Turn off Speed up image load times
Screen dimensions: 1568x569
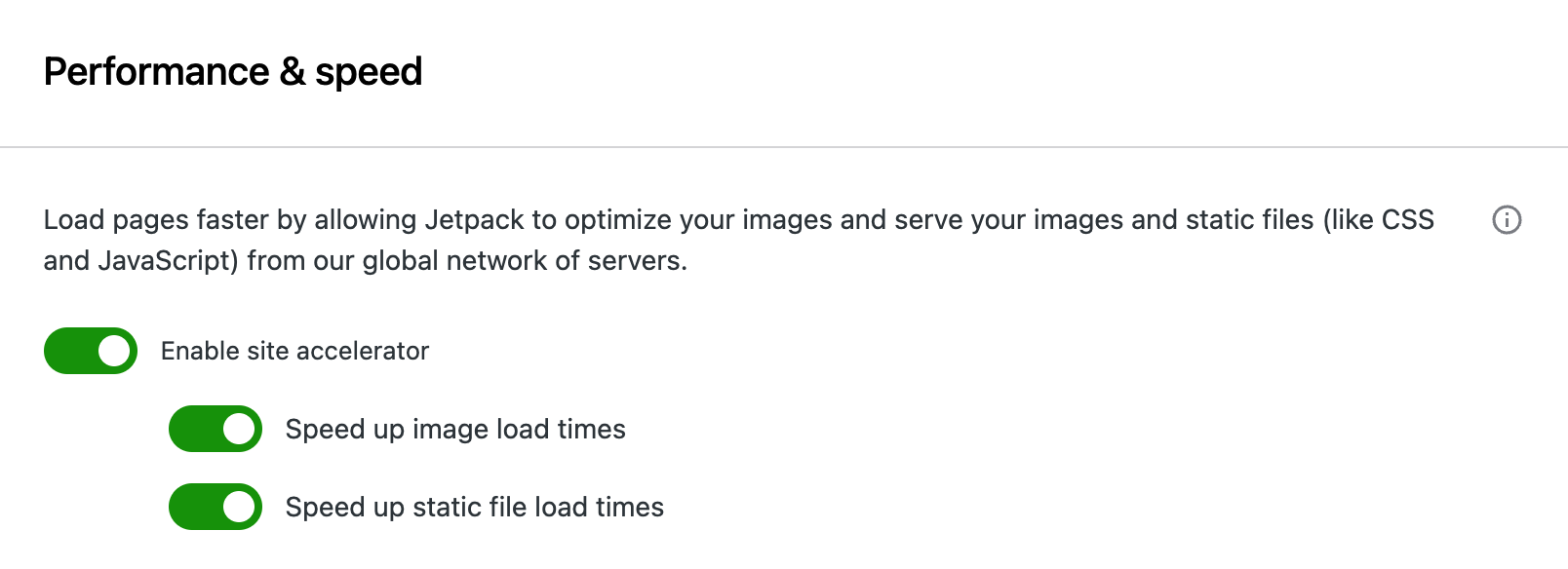point(216,429)
